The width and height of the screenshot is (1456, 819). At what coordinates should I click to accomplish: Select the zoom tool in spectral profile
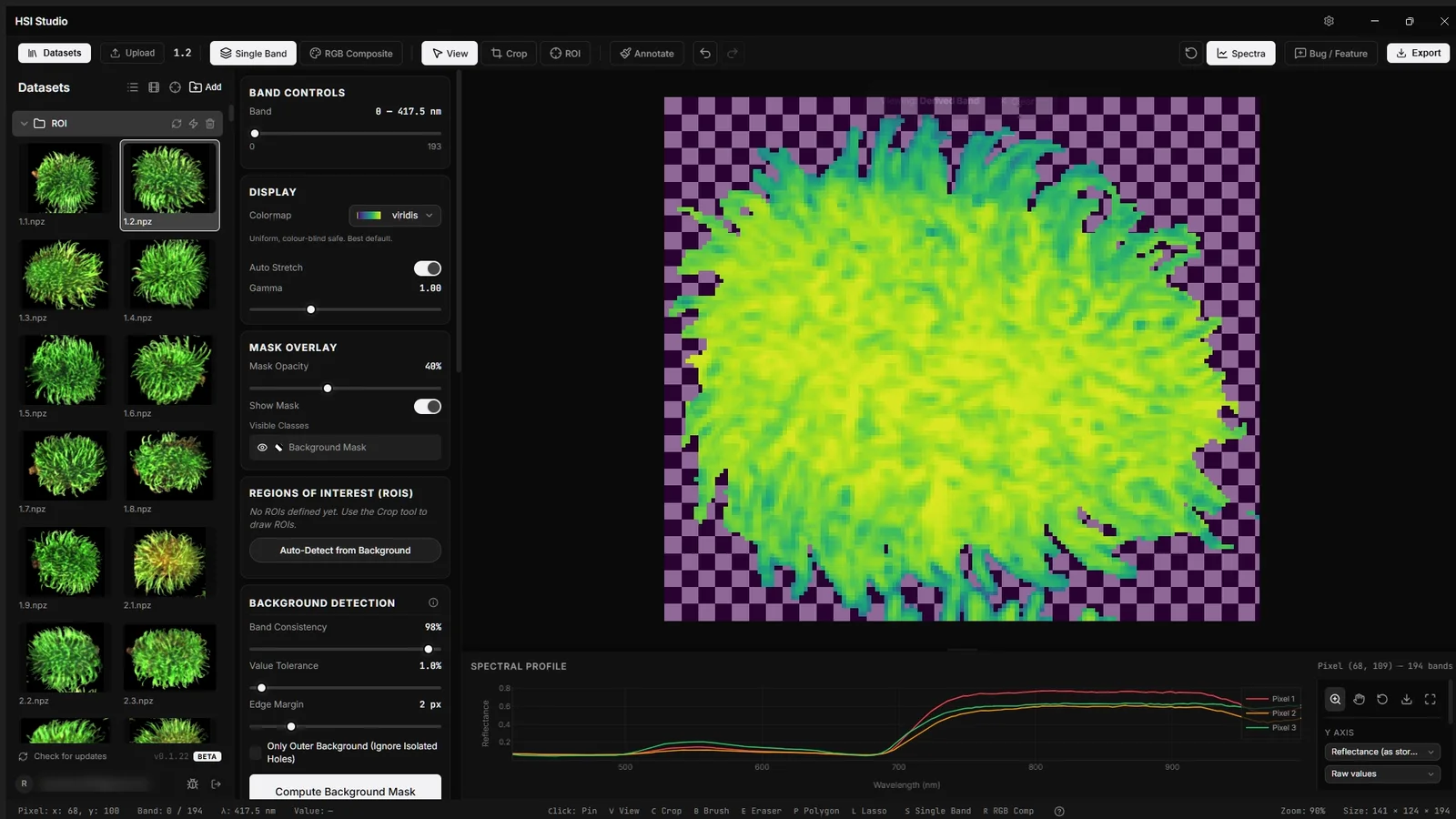(x=1335, y=699)
